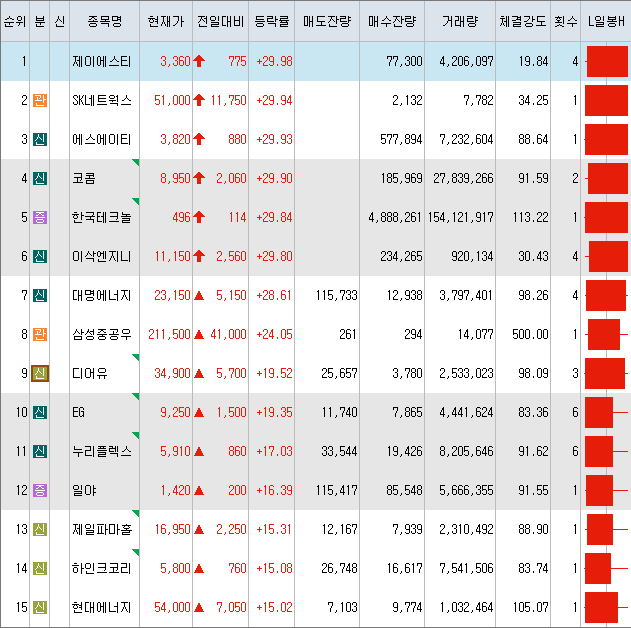
Task: Select stock name 하인크코리
Action: 102,568
